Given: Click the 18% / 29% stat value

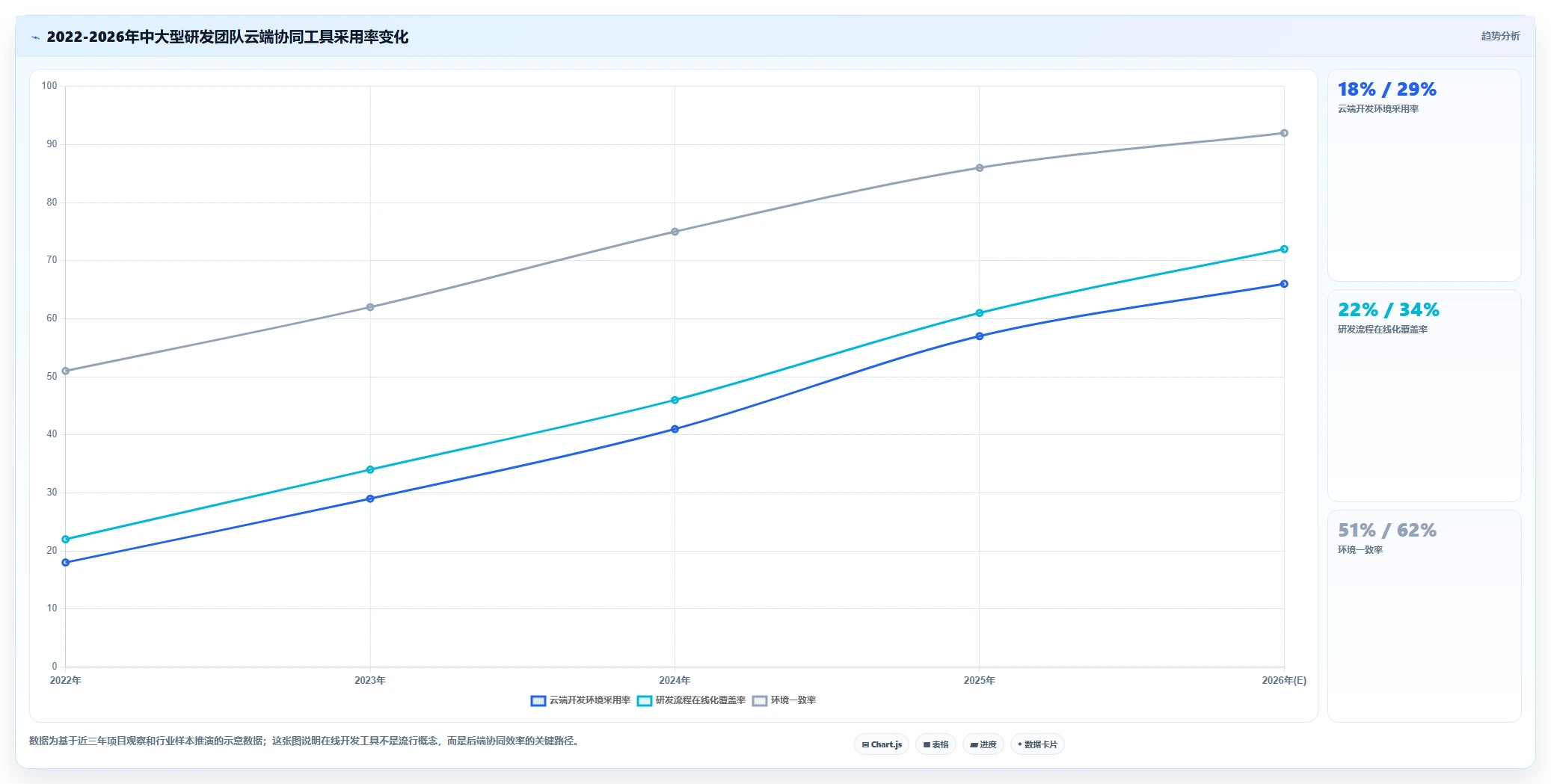Looking at the screenshot, I should click(x=1387, y=90).
